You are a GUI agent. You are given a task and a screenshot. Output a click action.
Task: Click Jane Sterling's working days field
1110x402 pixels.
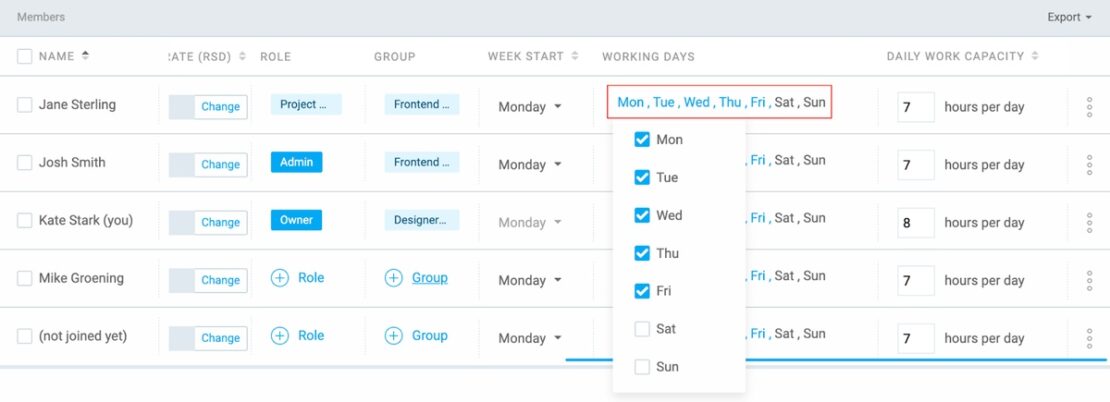point(720,102)
